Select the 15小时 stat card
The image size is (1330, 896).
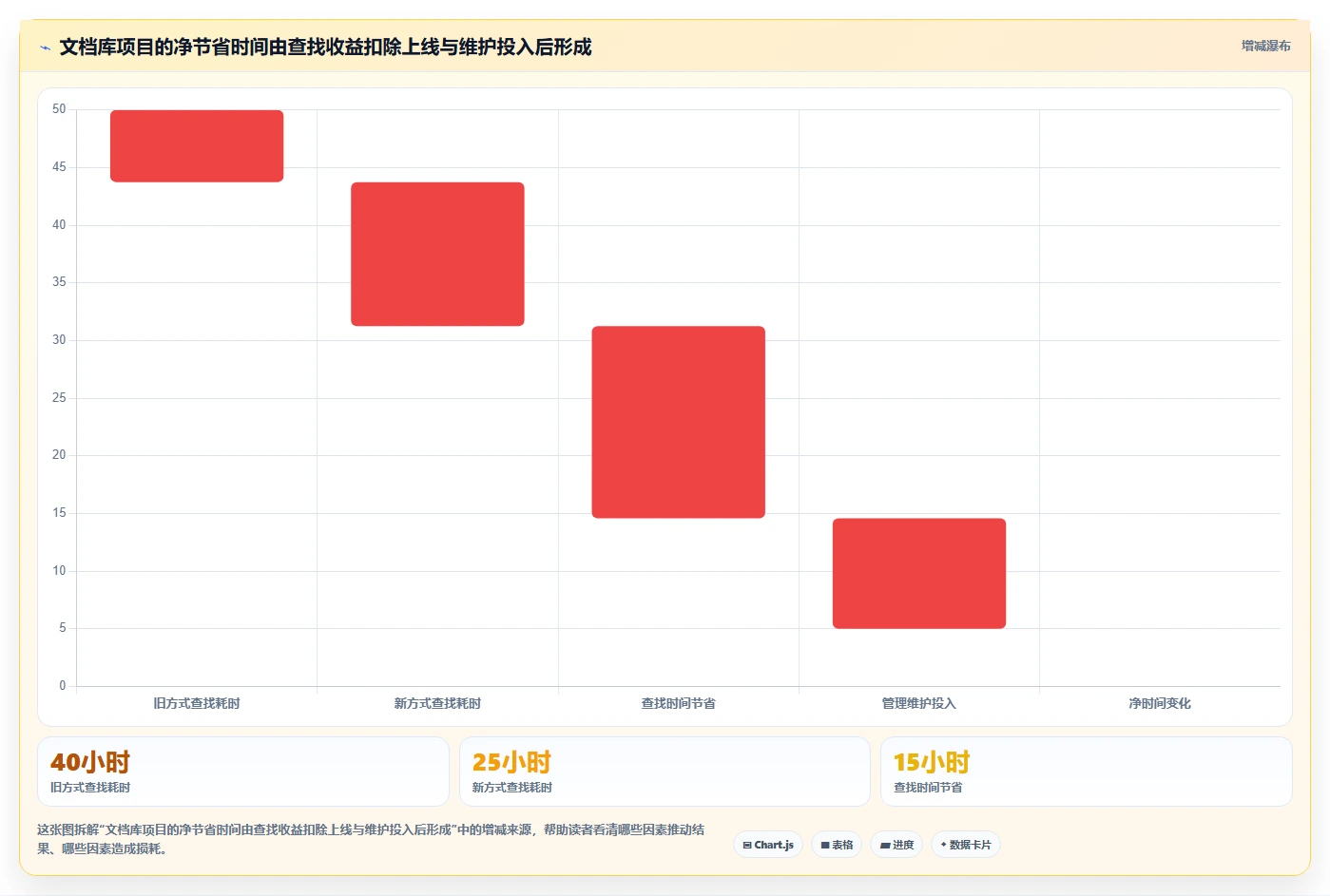1086,772
